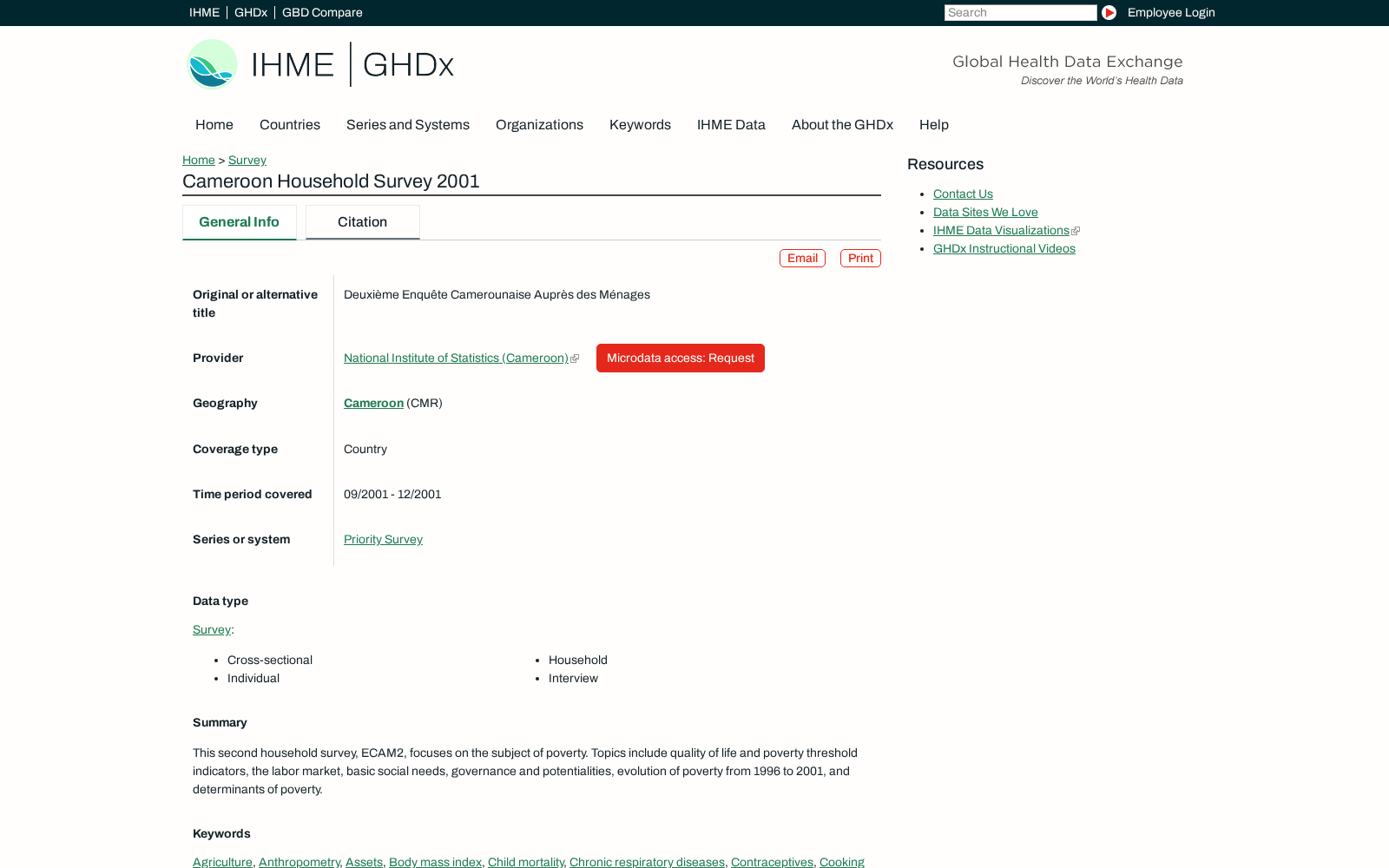Click Microdata access: Request button
This screenshot has width=1389, height=868.
pyautogui.click(x=681, y=358)
